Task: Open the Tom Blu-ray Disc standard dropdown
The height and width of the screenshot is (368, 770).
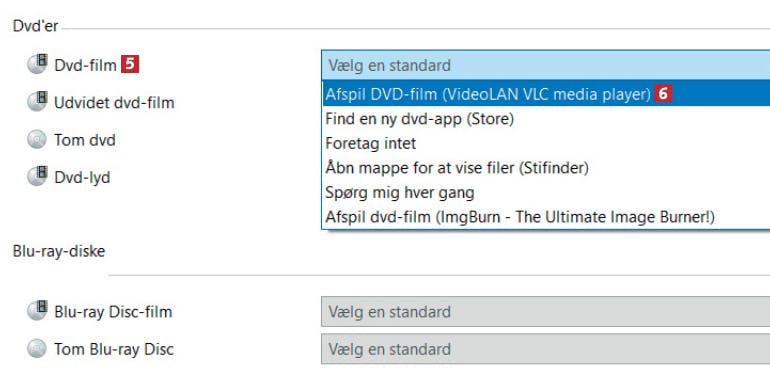Action: point(546,349)
